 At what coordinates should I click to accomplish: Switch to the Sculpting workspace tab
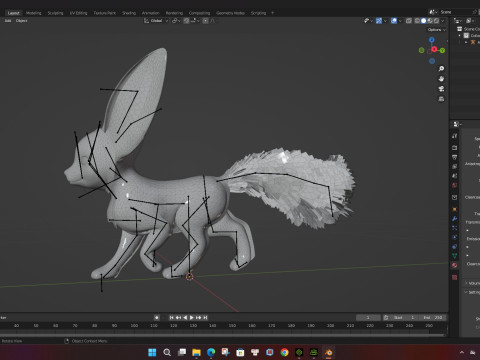click(x=55, y=13)
